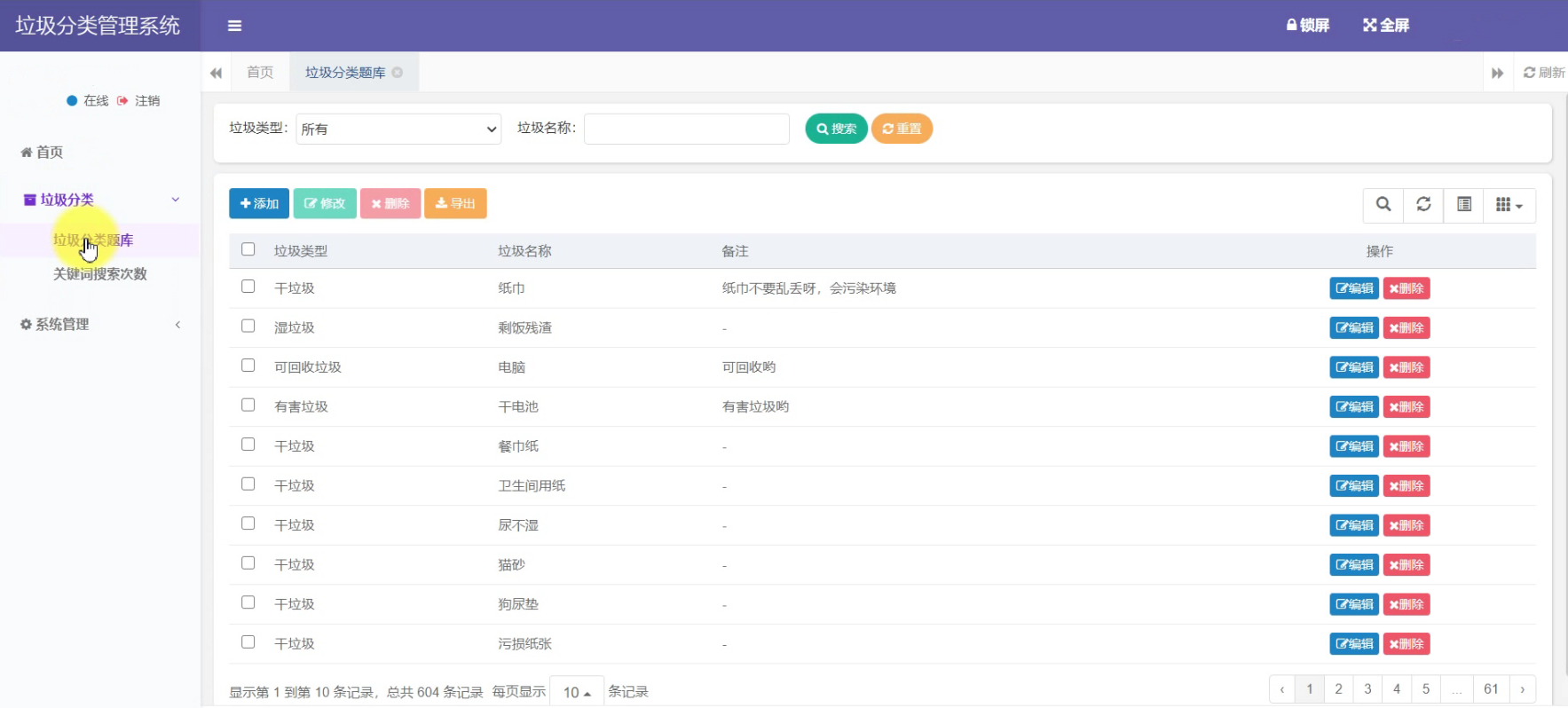Delete the 污损纸张 row
1568x708 pixels.
click(x=1406, y=644)
